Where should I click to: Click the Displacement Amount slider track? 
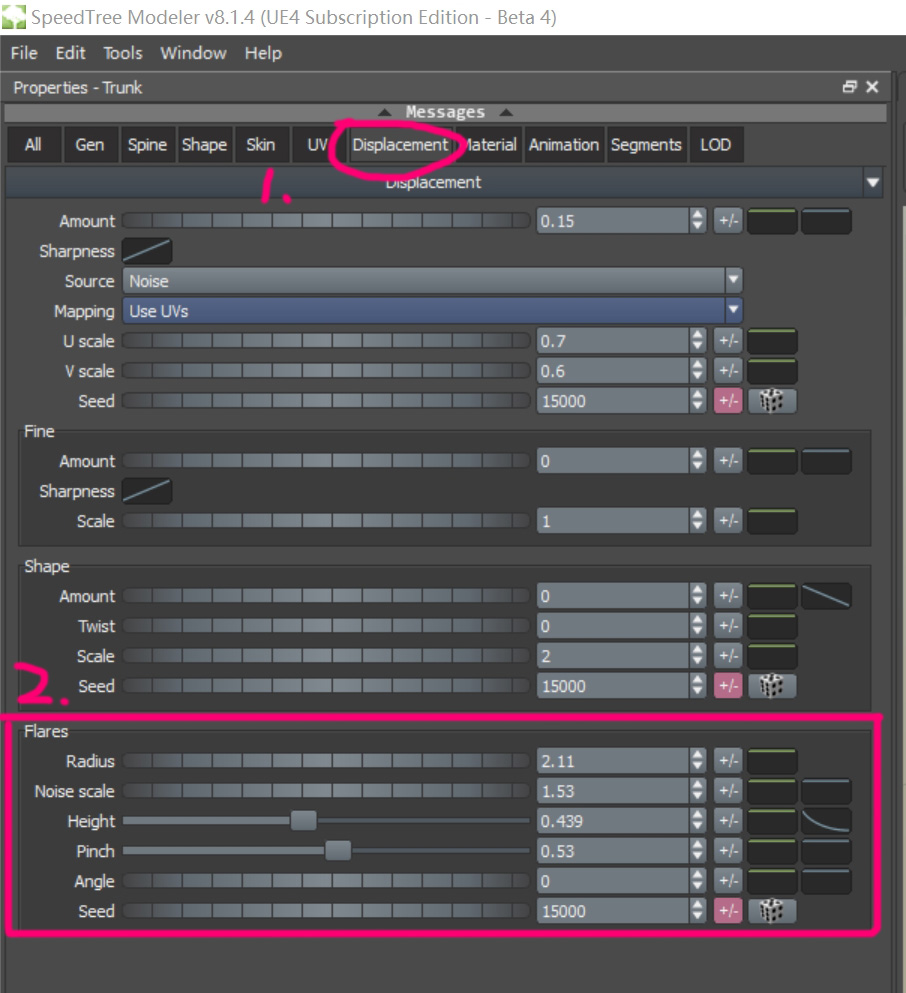pyautogui.click(x=326, y=221)
